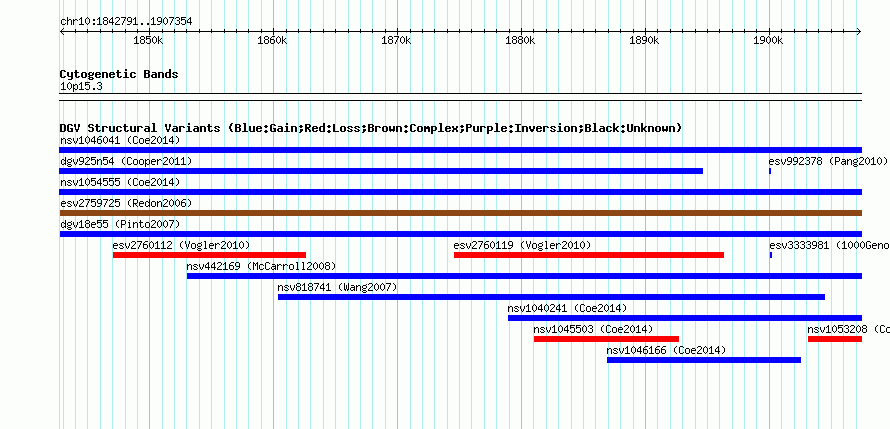Click the tiny blue marker of esv3333981
This screenshot has width=890, height=429.
pos(771,255)
